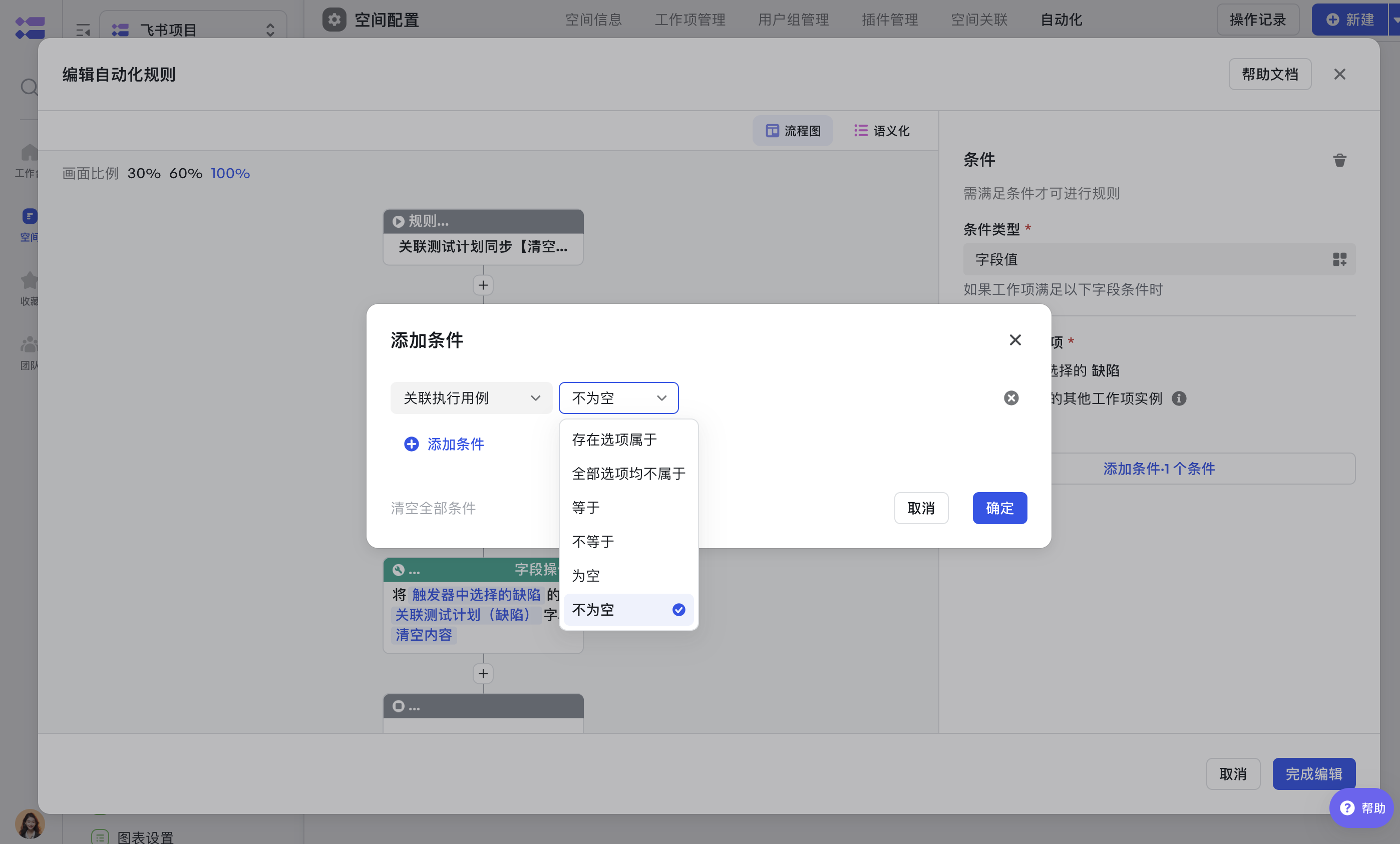Open the 飞书项目 space switcher
The width and height of the screenshot is (1400, 844).
coord(193,30)
